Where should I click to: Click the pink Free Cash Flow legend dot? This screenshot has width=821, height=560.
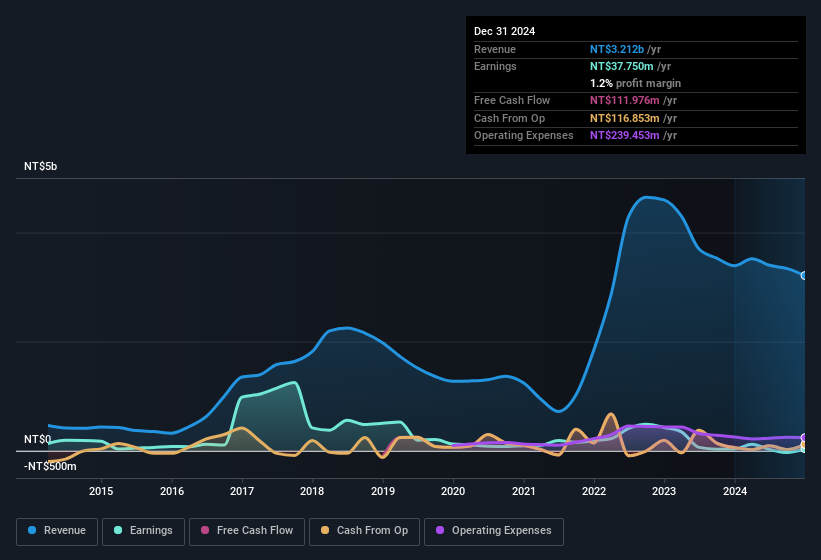pos(205,530)
